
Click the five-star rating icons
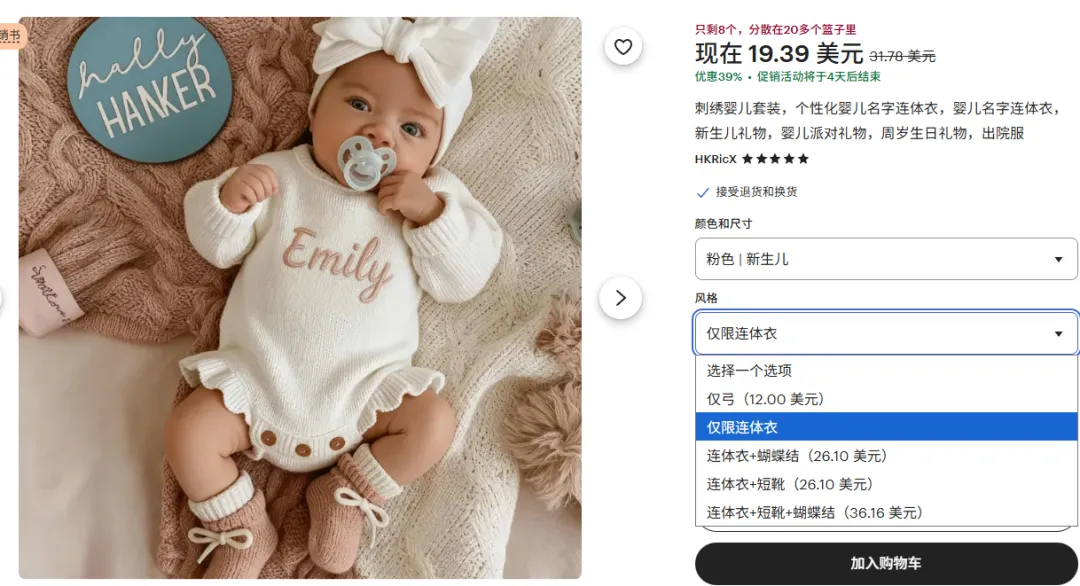[775, 159]
